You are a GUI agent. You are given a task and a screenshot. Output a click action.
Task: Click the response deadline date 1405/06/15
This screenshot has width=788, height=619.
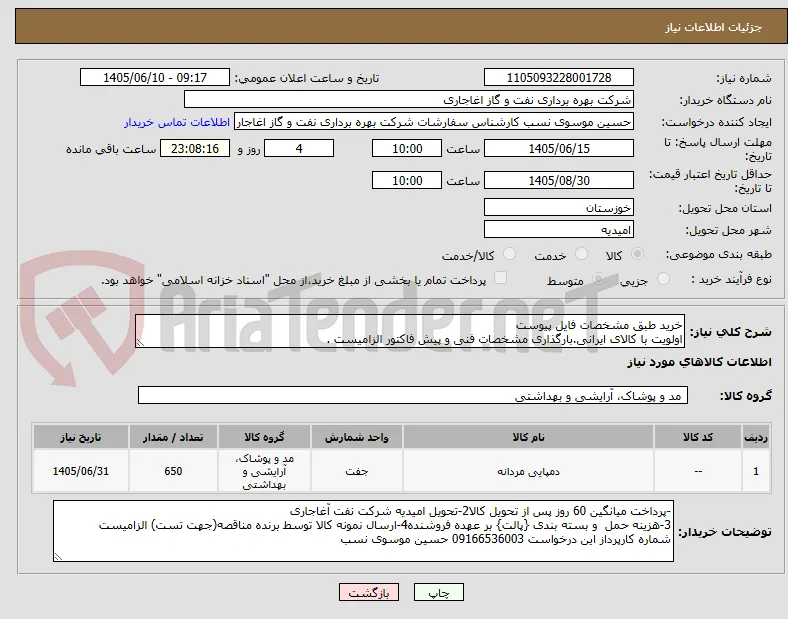pyautogui.click(x=559, y=148)
